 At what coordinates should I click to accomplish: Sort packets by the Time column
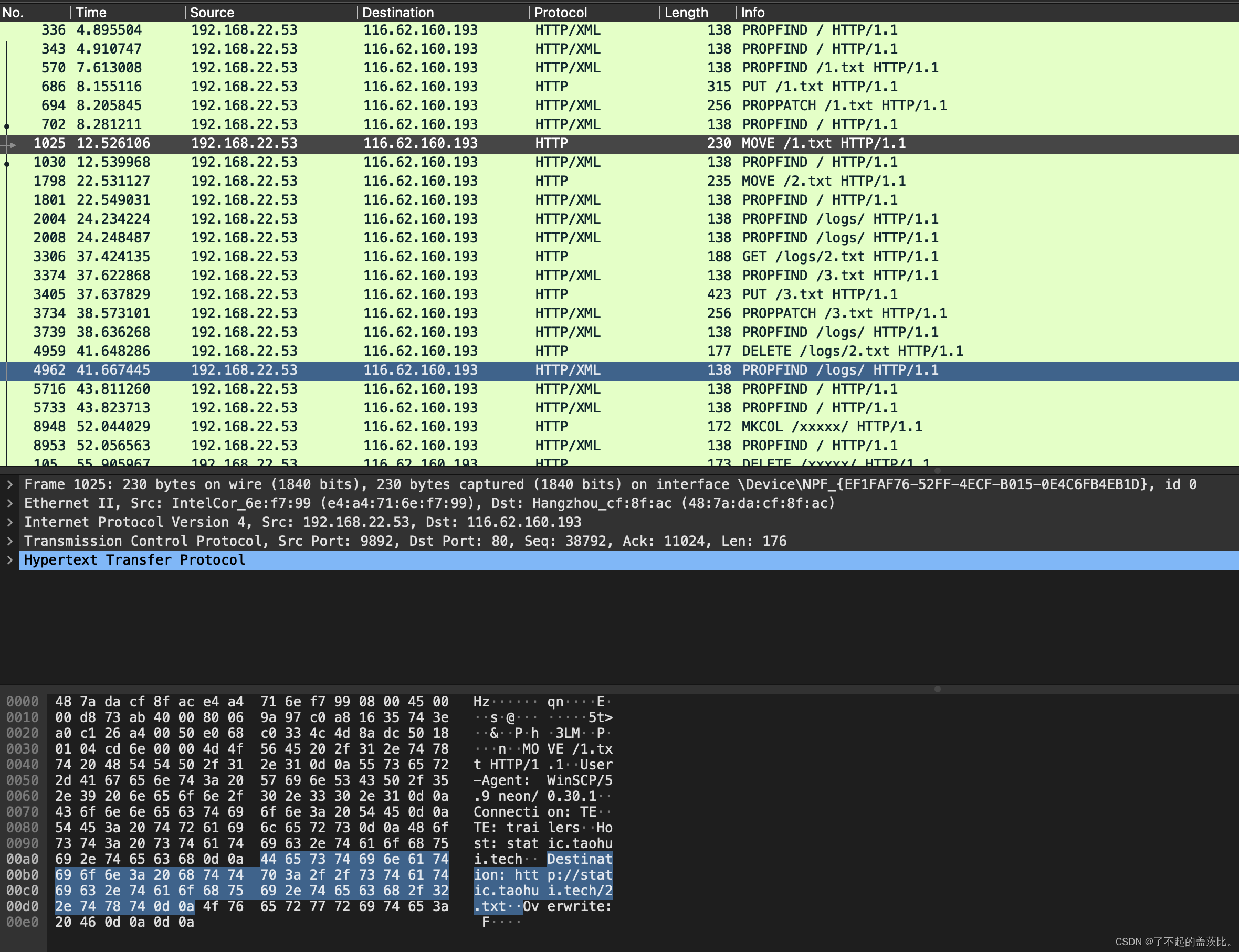tap(129, 13)
